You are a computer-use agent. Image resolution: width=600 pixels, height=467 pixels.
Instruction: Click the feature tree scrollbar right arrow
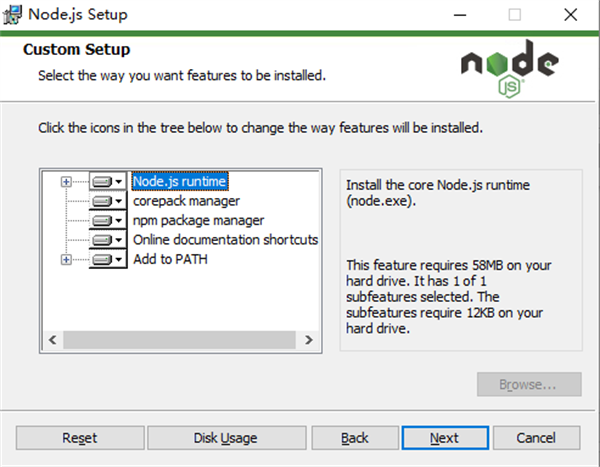pyautogui.click(x=308, y=340)
